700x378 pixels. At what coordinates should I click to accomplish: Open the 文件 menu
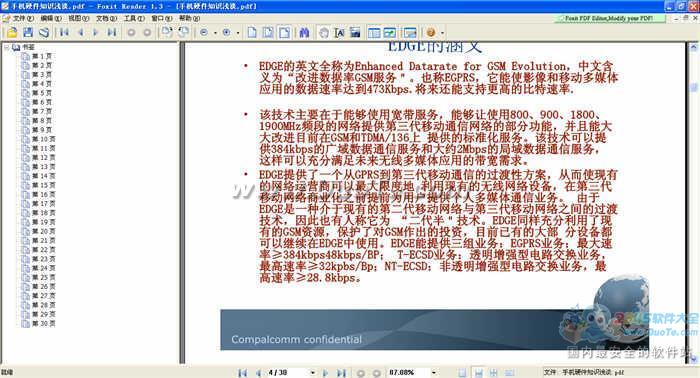tap(21, 18)
